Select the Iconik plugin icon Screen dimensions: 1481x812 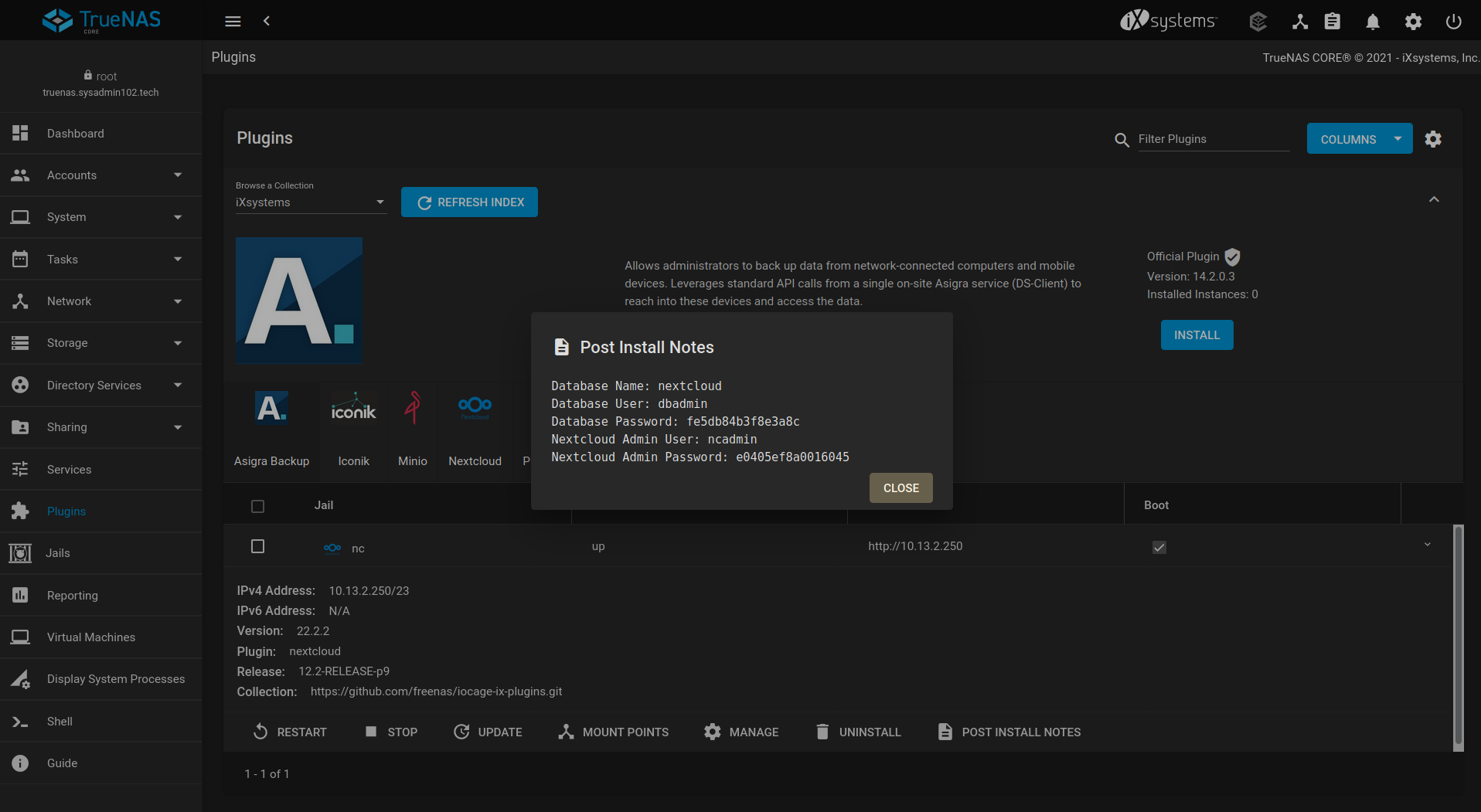click(353, 407)
